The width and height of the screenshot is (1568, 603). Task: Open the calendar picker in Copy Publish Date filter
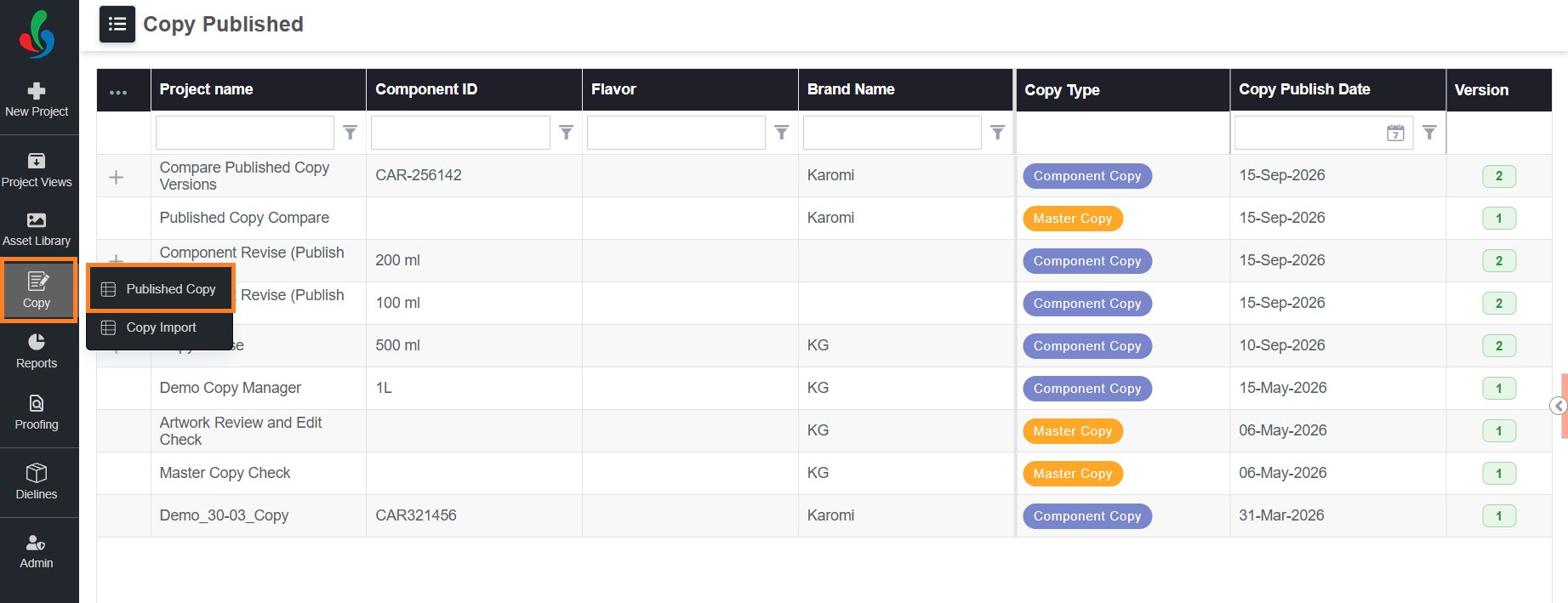[1395, 133]
